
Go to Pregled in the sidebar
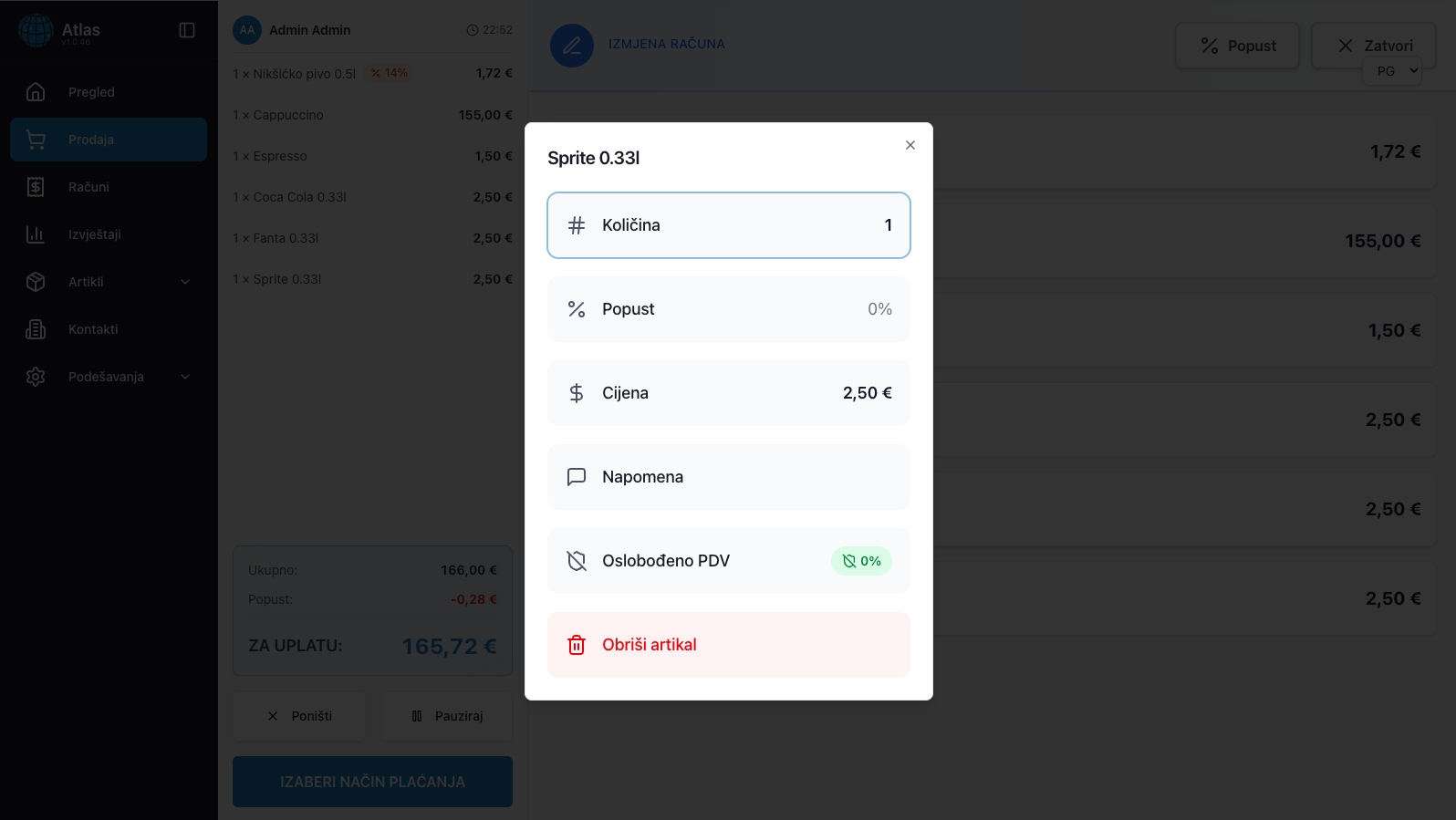click(x=91, y=92)
